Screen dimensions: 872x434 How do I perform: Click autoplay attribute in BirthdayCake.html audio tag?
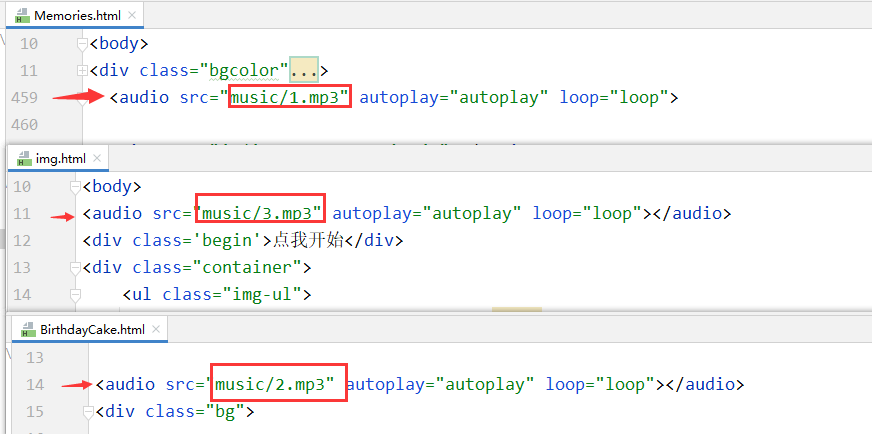[440, 384]
